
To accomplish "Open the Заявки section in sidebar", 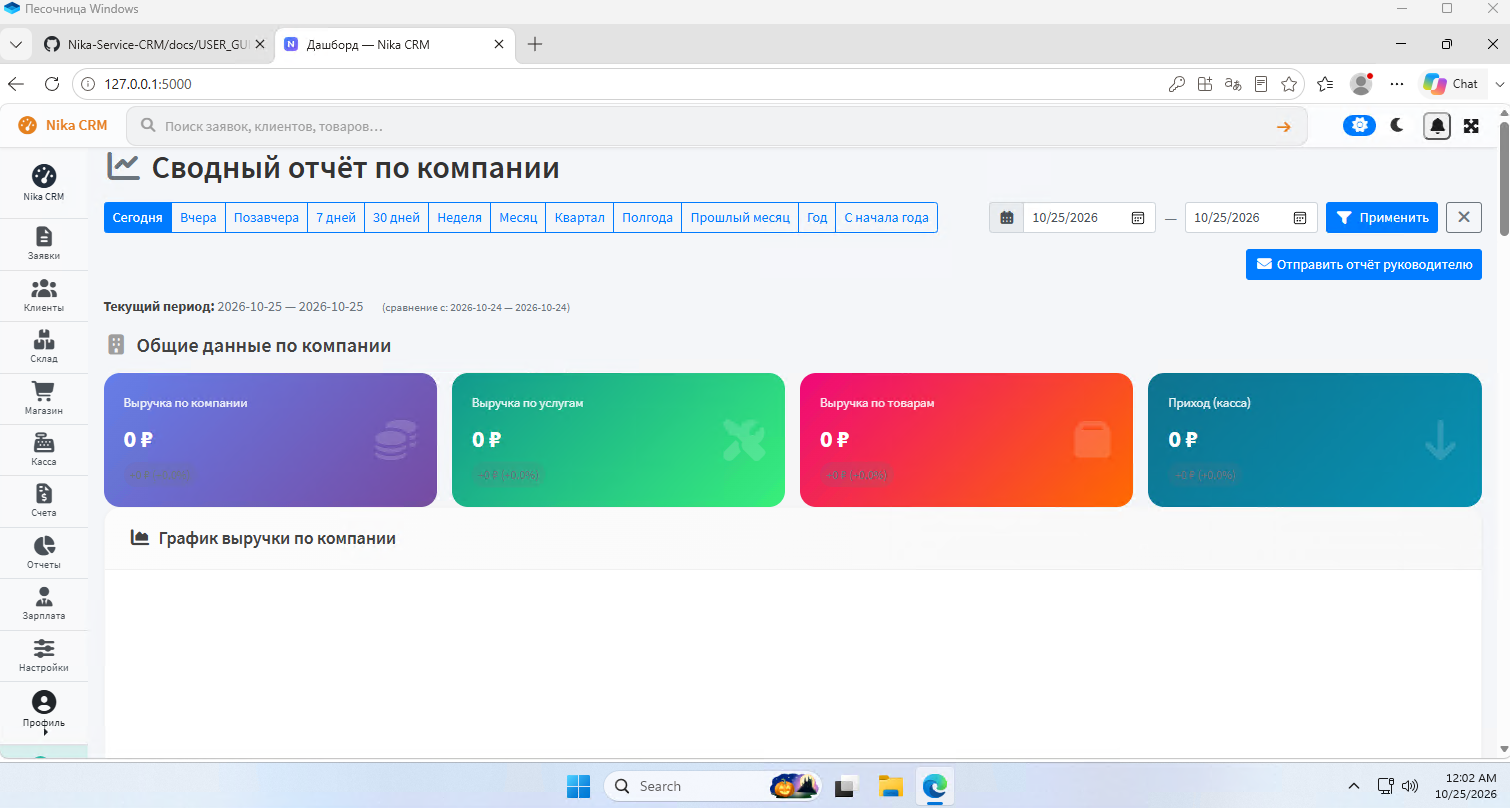I will click(x=44, y=244).
